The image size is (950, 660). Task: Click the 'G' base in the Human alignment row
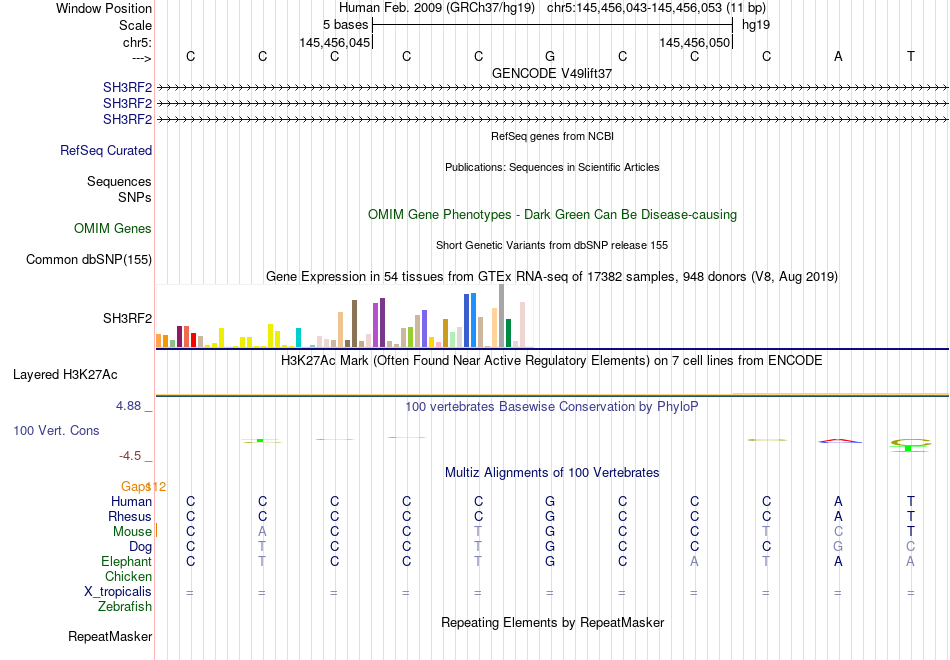550,501
